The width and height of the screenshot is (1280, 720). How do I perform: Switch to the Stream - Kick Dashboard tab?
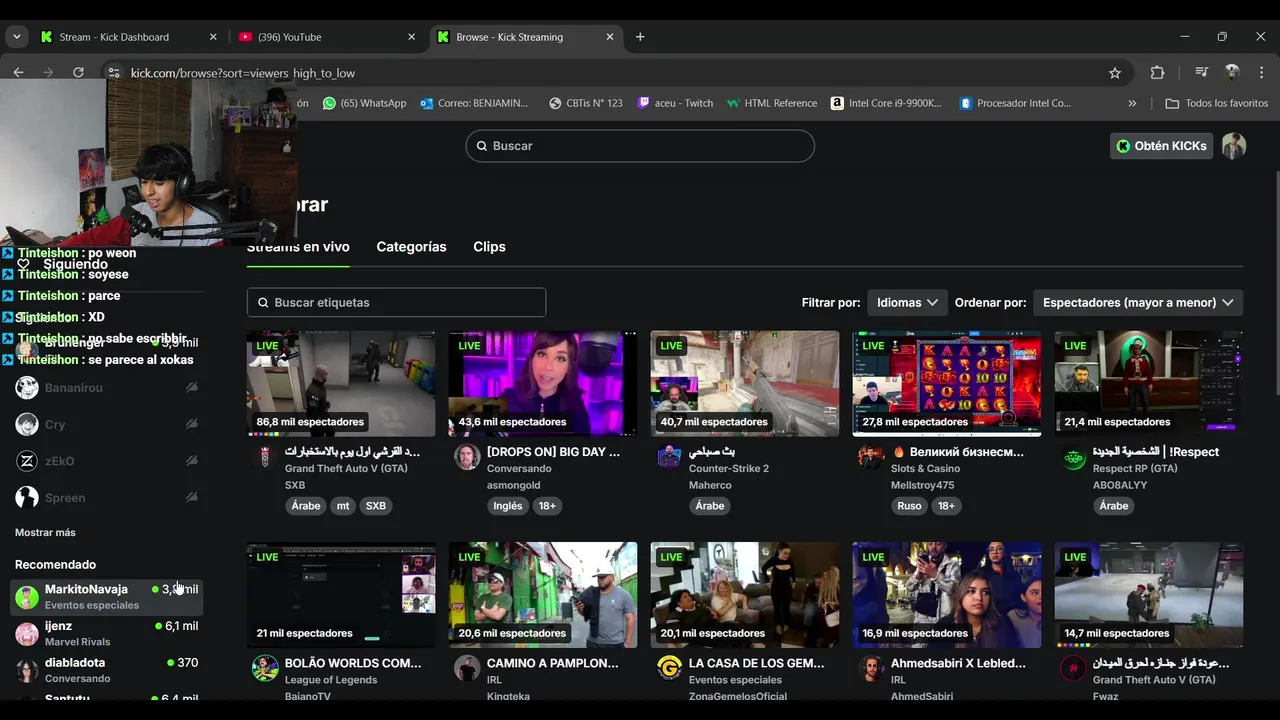[x=127, y=37]
